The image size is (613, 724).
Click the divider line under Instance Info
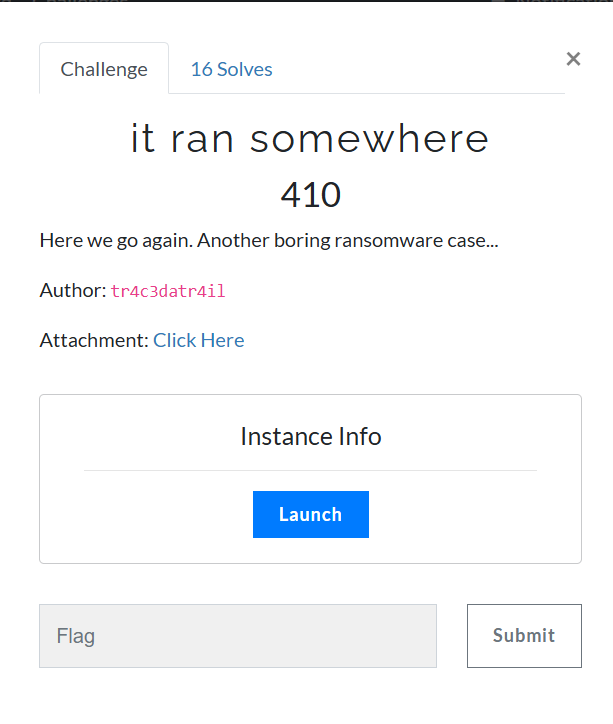(x=310, y=471)
